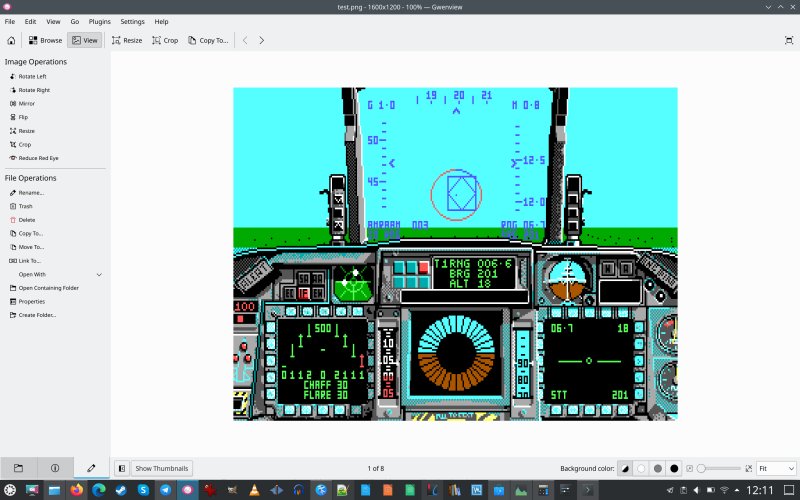Screen dimensions: 800x500
Task: Click Firefox icon in the taskbar
Action: point(77,490)
